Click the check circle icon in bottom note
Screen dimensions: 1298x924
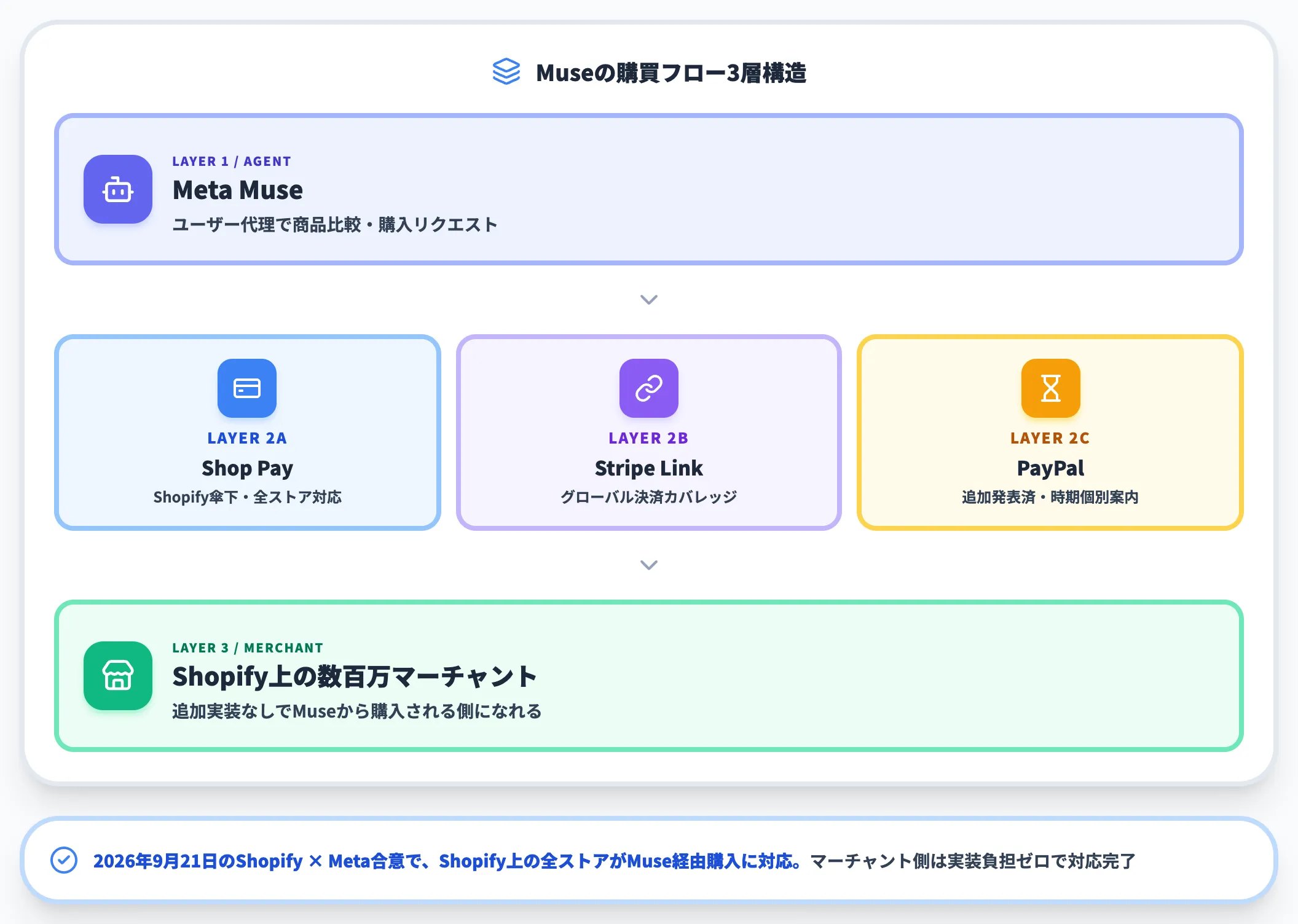pos(64,860)
